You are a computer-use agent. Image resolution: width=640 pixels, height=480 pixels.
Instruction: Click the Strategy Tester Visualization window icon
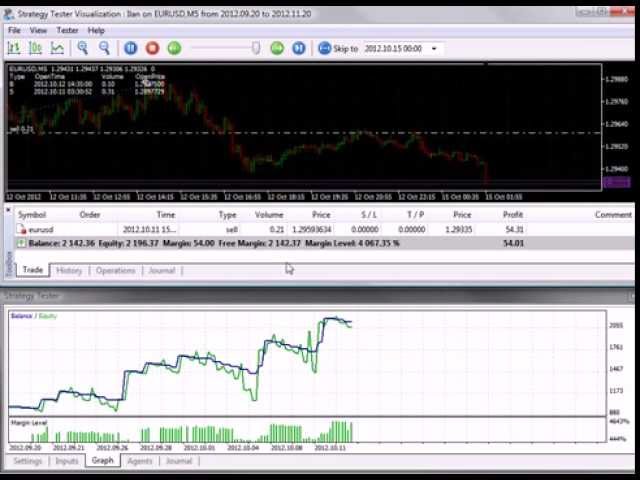(x=8, y=14)
